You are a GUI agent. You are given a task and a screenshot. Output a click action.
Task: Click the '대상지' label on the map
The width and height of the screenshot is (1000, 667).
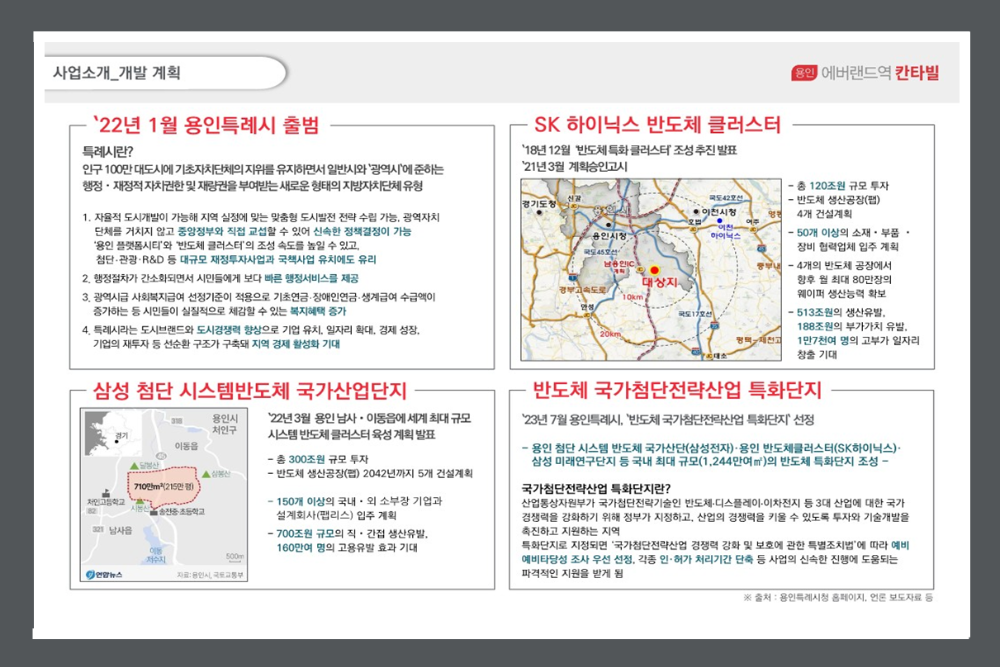pyautogui.click(x=659, y=282)
